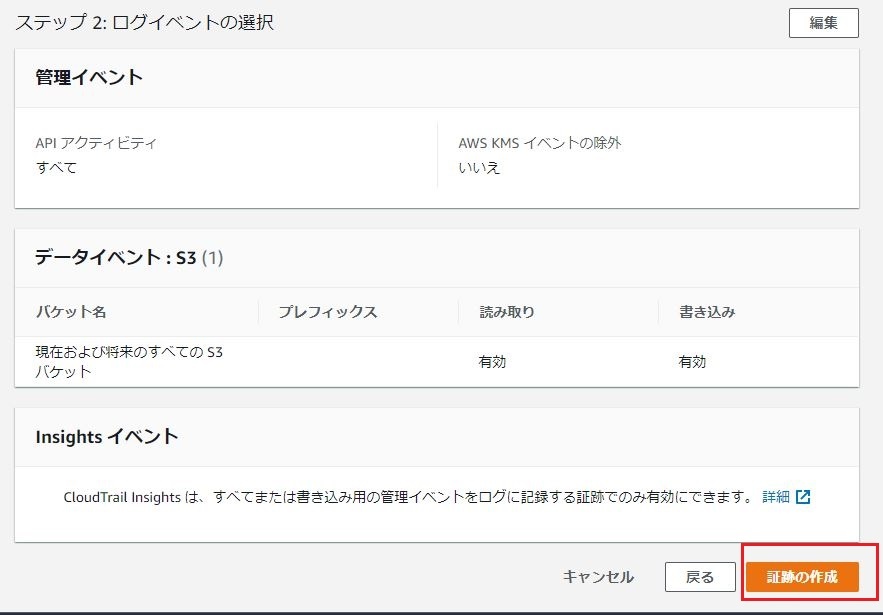Select the 現在および将来のすべての S3 バケット cell
The height and width of the screenshot is (615, 883).
point(129,362)
